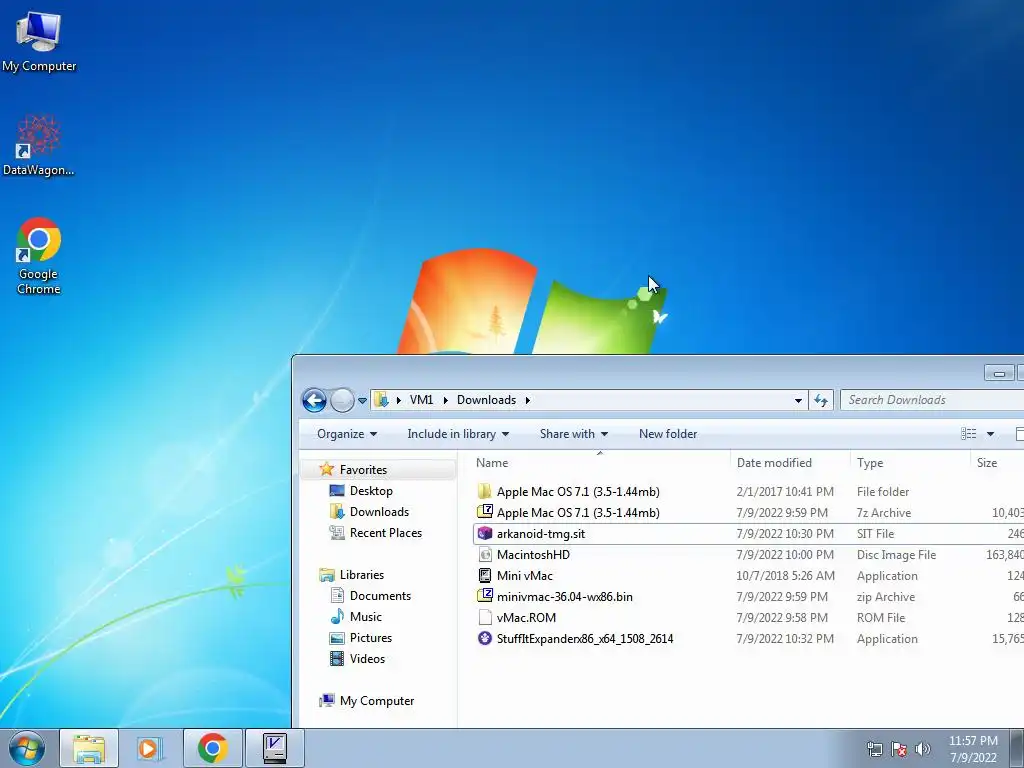Screen dimensions: 1024x768
Task: Select Downloads in Favorites pane
Action: (x=379, y=511)
